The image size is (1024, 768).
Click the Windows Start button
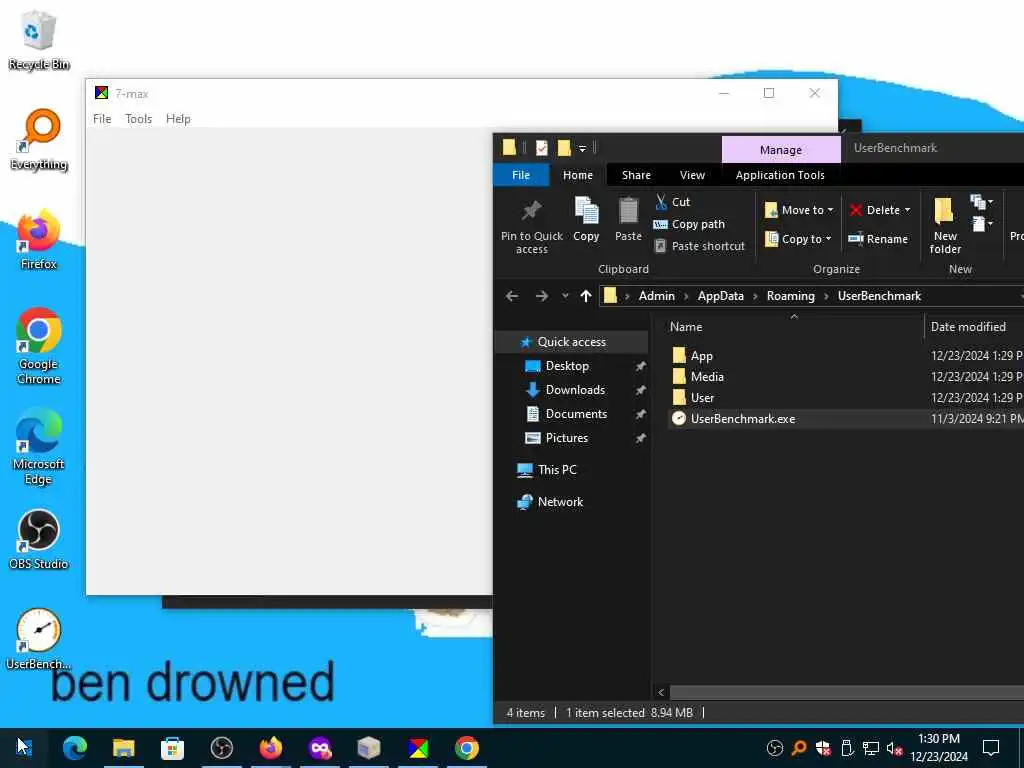pos(24,747)
